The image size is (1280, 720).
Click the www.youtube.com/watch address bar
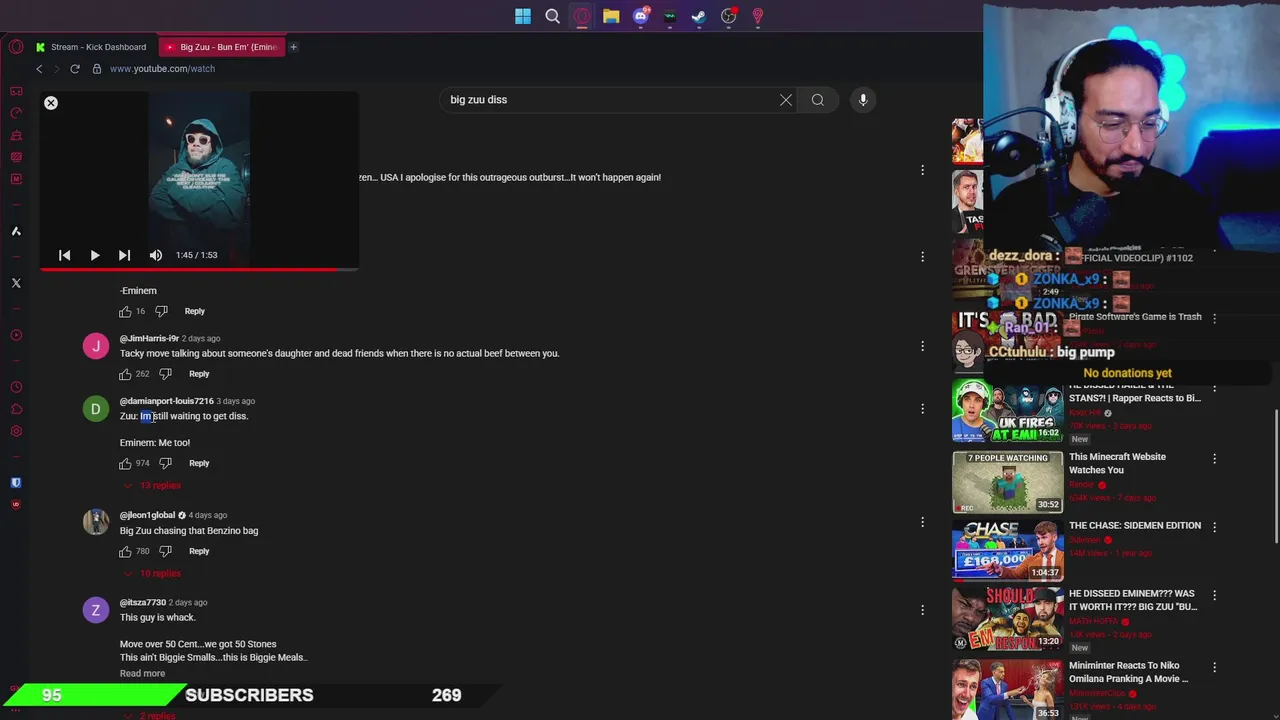pyautogui.click(x=162, y=69)
